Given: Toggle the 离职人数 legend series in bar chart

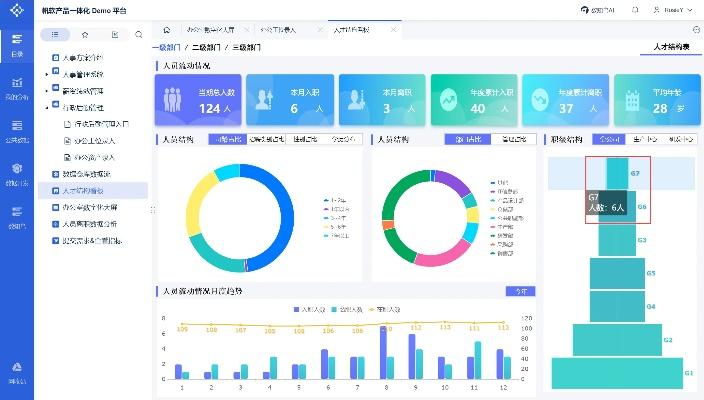Looking at the screenshot, I should pos(345,311).
